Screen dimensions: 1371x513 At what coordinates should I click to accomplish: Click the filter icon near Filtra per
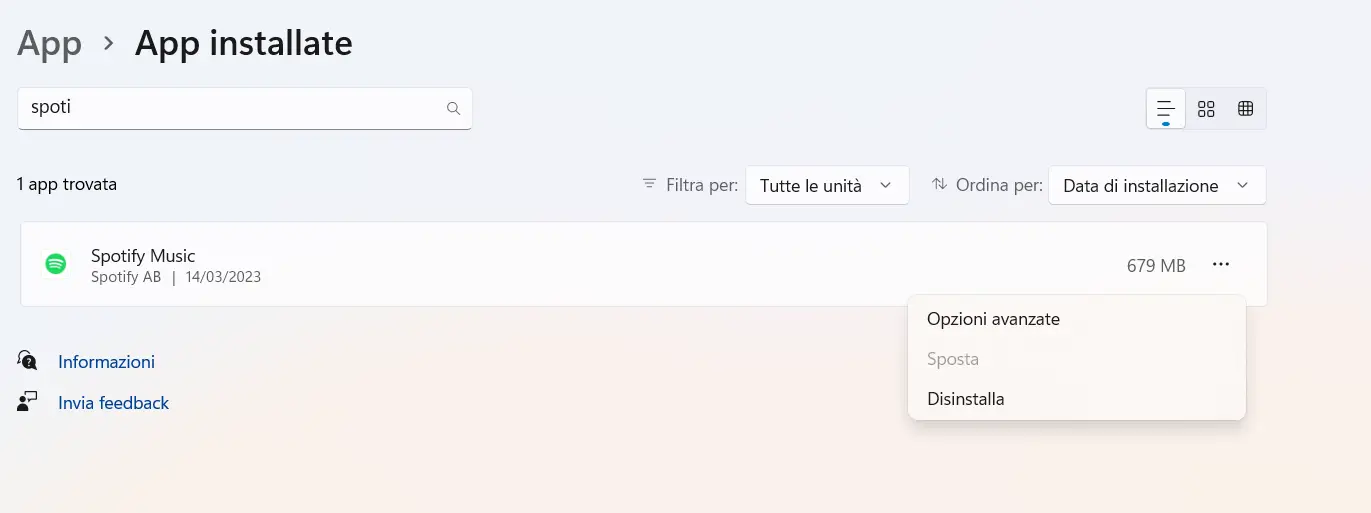[650, 185]
